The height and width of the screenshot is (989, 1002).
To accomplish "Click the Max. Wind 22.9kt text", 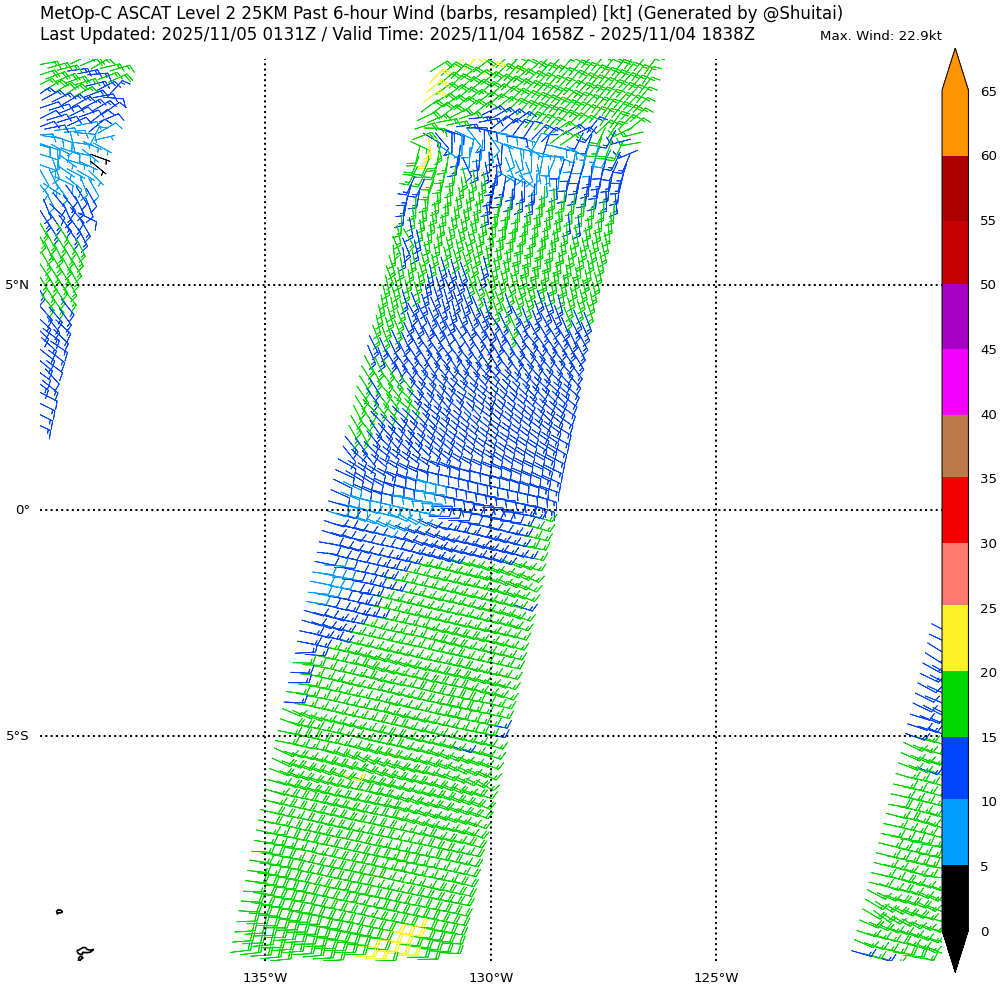I will (x=880, y=36).
